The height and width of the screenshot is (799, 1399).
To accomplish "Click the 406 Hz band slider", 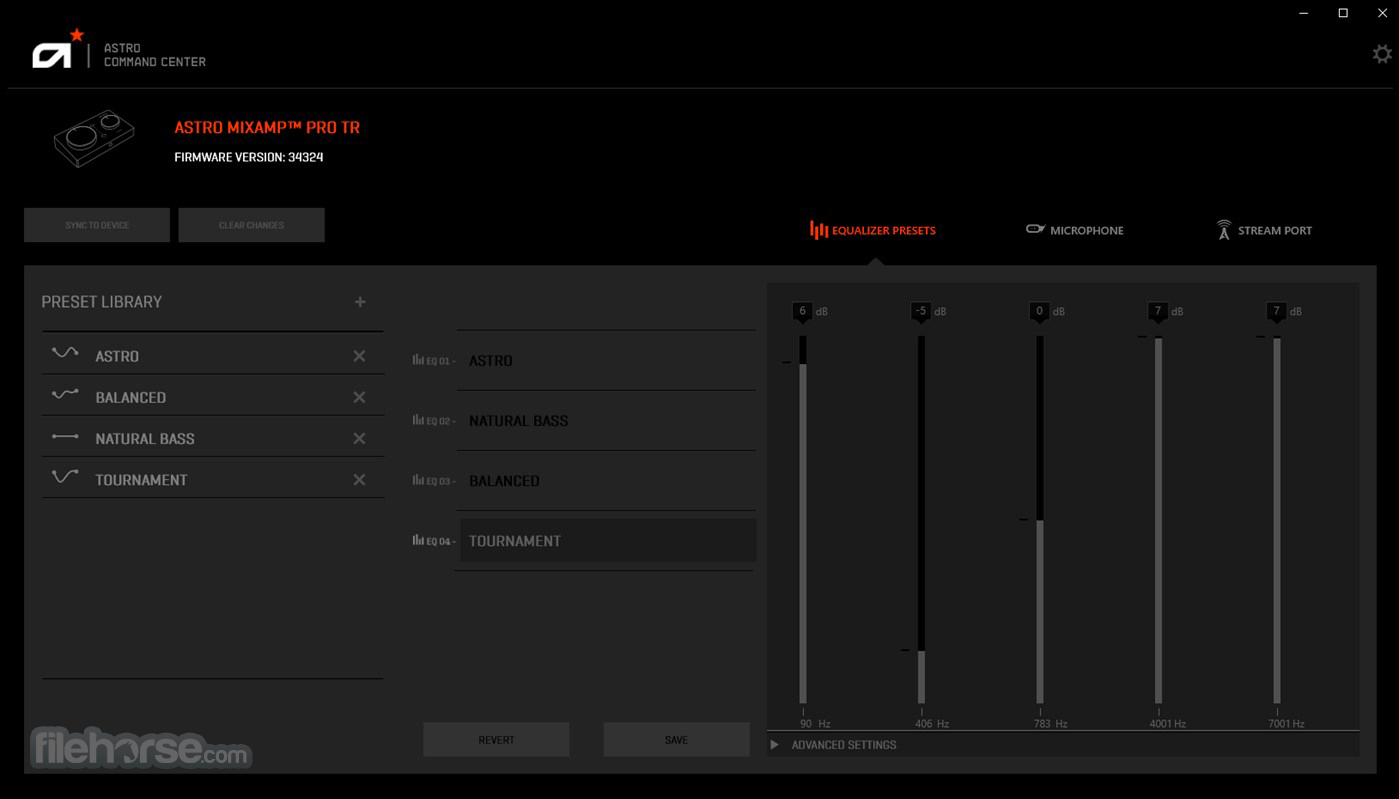I will (921, 520).
